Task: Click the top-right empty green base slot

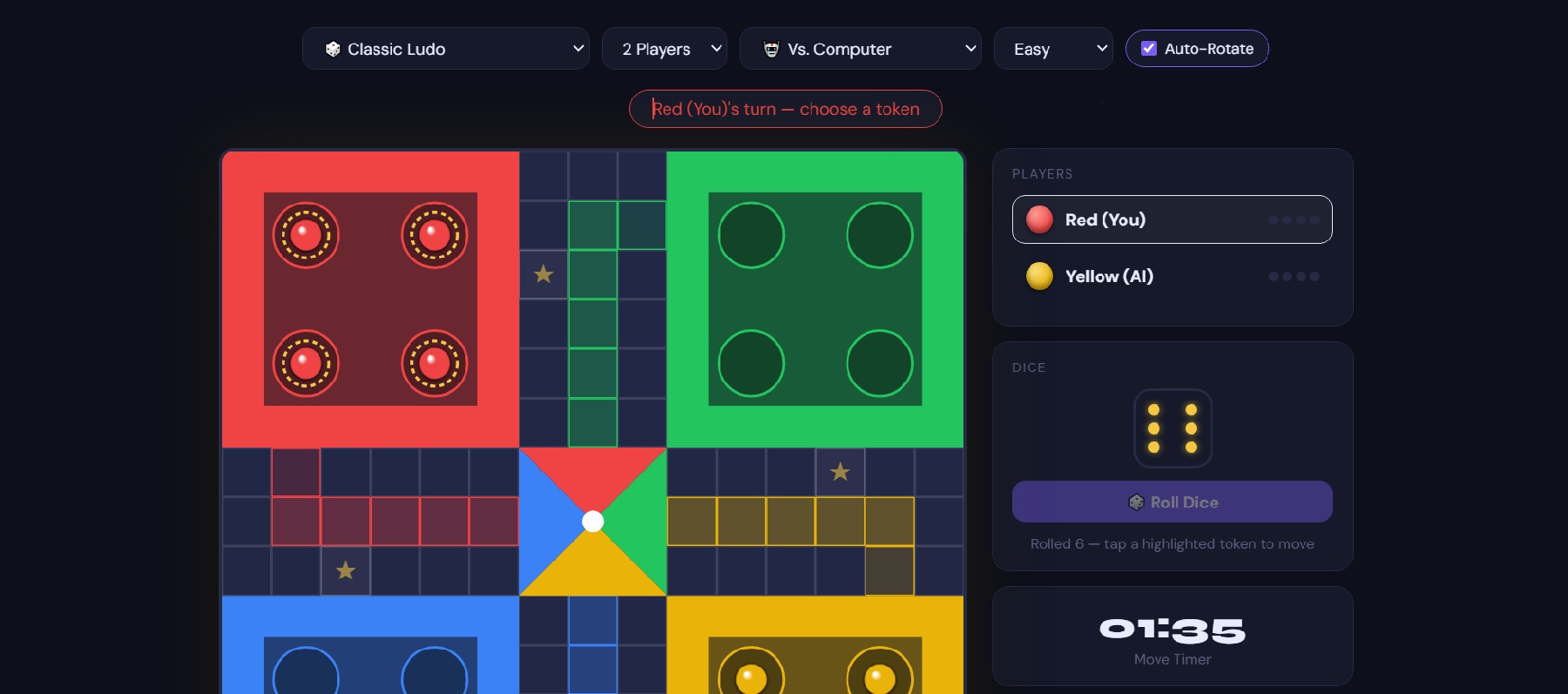Action: pyautogui.click(x=879, y=235)
